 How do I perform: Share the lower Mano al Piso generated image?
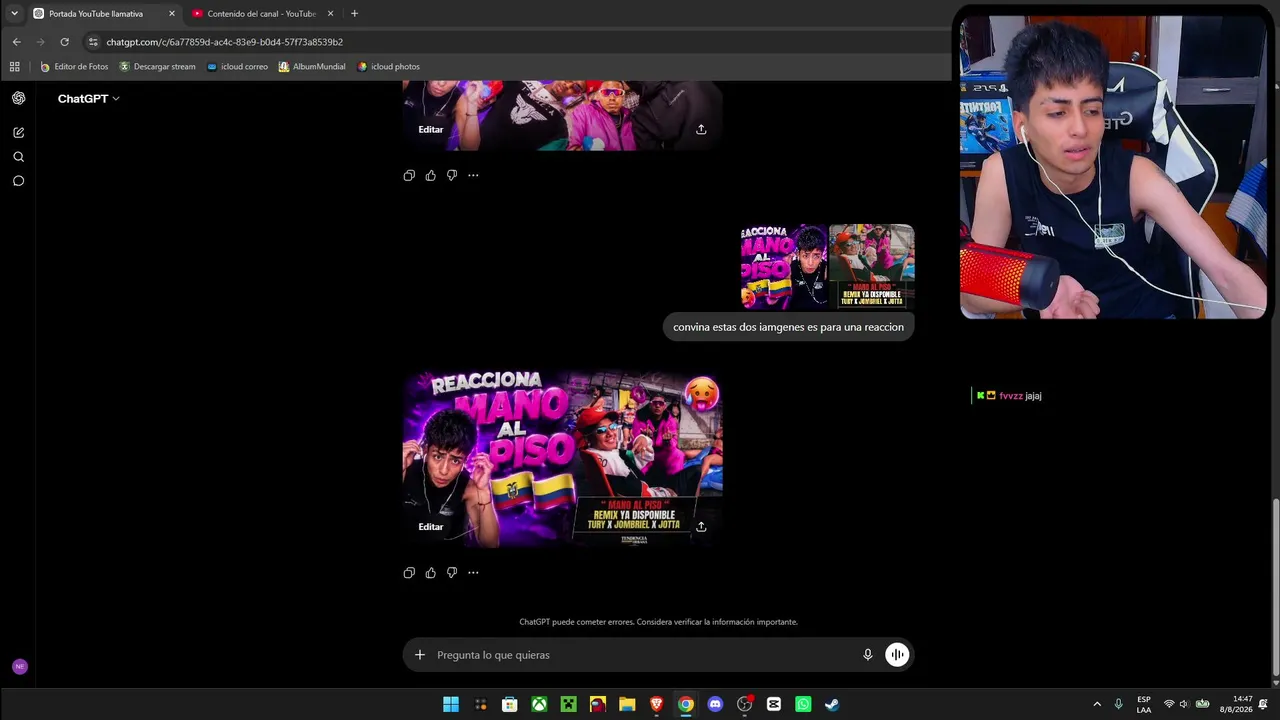[701, 527]
